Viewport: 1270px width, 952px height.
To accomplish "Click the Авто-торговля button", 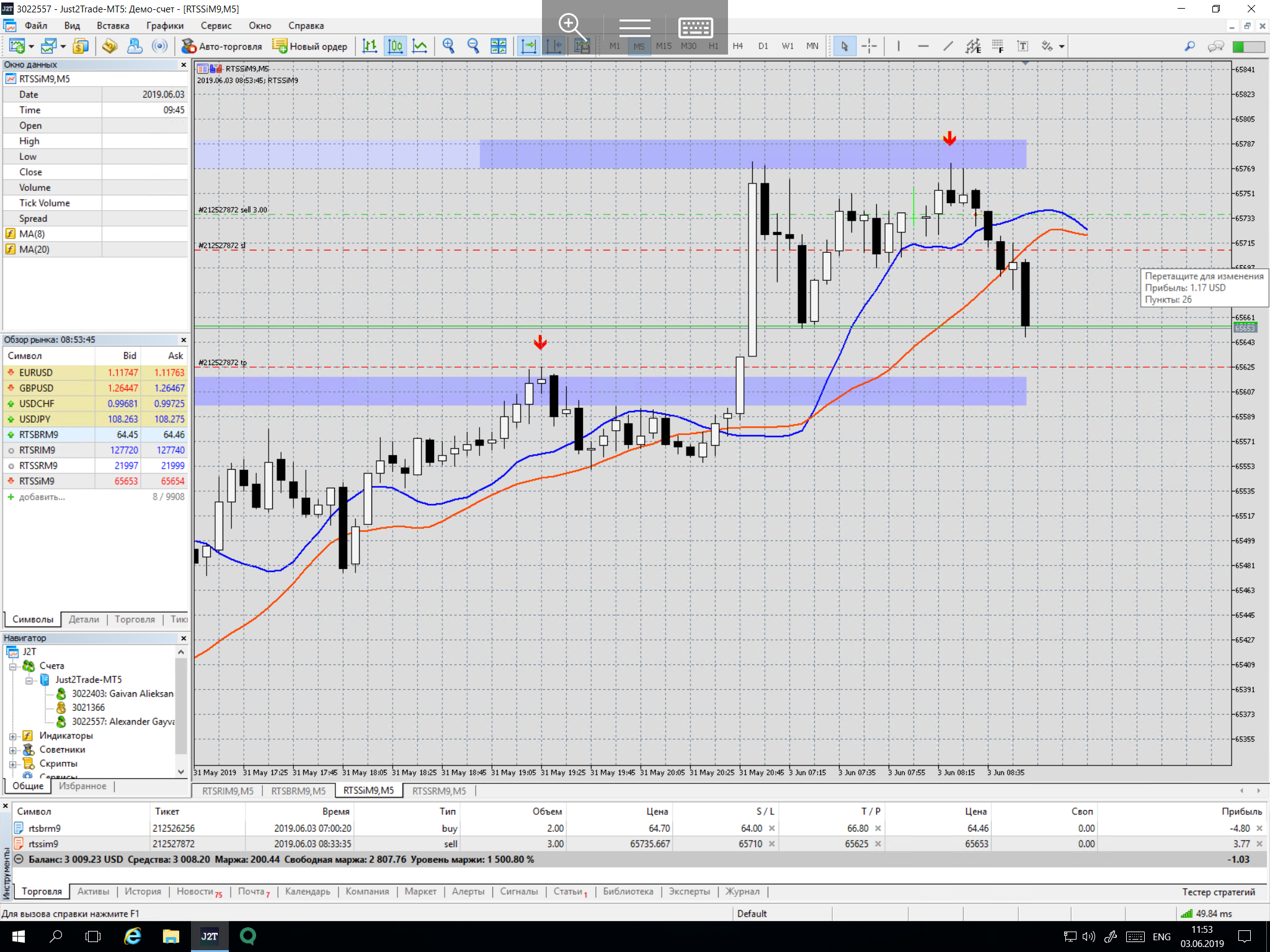I will tap(221, 46).
